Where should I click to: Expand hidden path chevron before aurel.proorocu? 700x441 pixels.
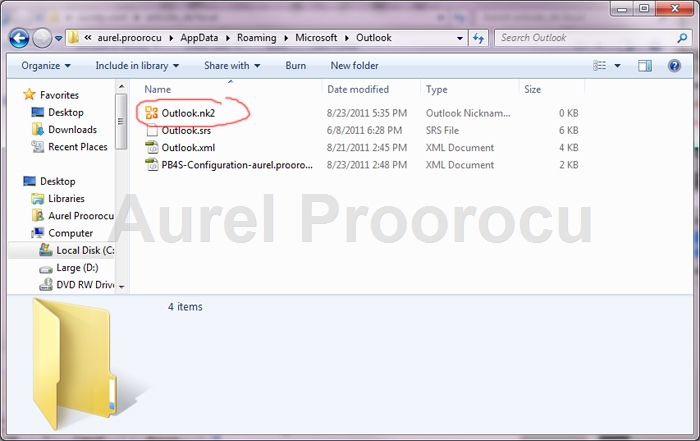pos(88,37)
